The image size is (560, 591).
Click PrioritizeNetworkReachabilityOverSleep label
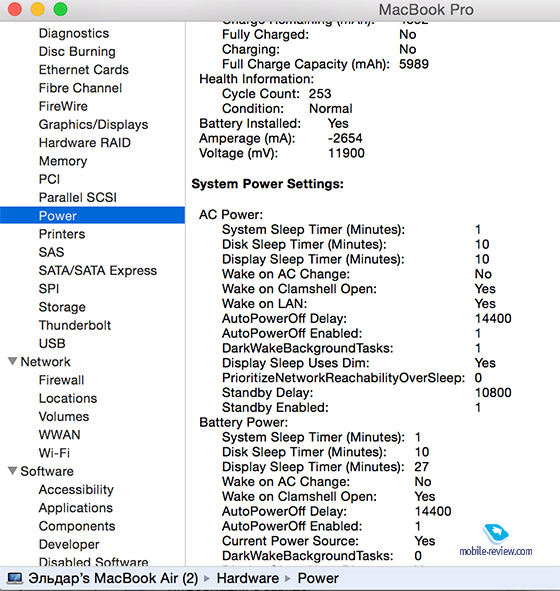click(343, 378)
